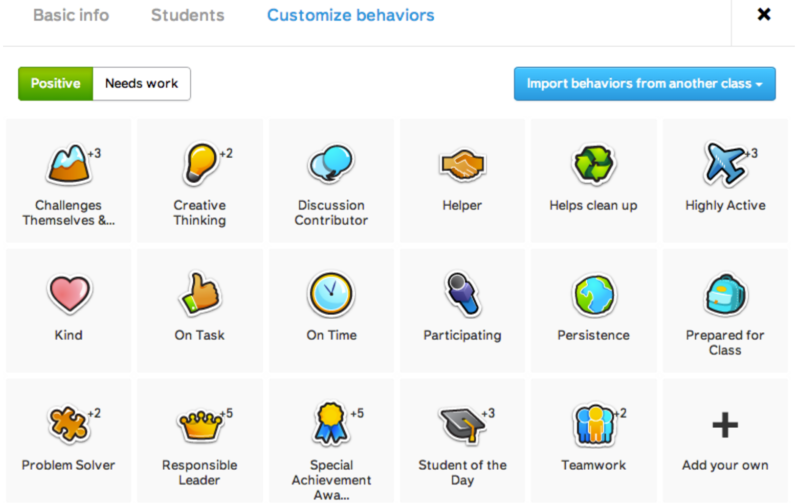
Task: Open Import behaviors from another class dropdown
Action: [x=644, y=84]
